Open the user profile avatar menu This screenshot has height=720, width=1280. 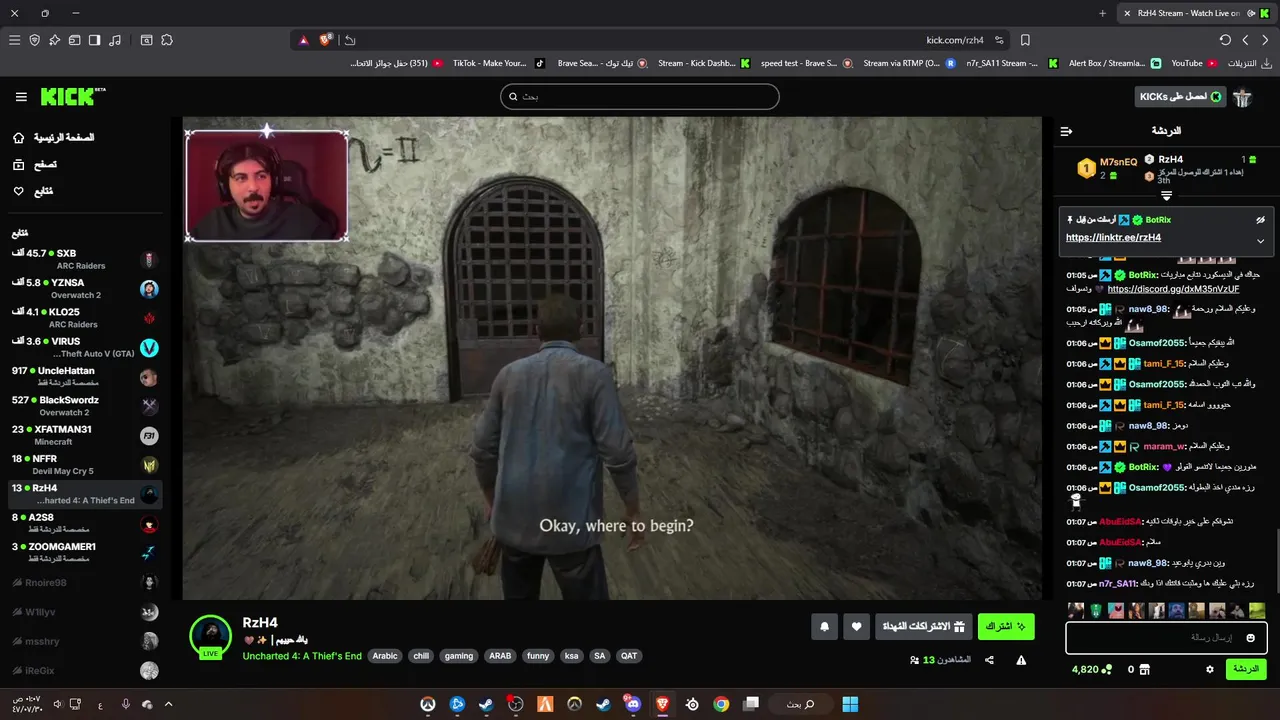coord(1243,97)
